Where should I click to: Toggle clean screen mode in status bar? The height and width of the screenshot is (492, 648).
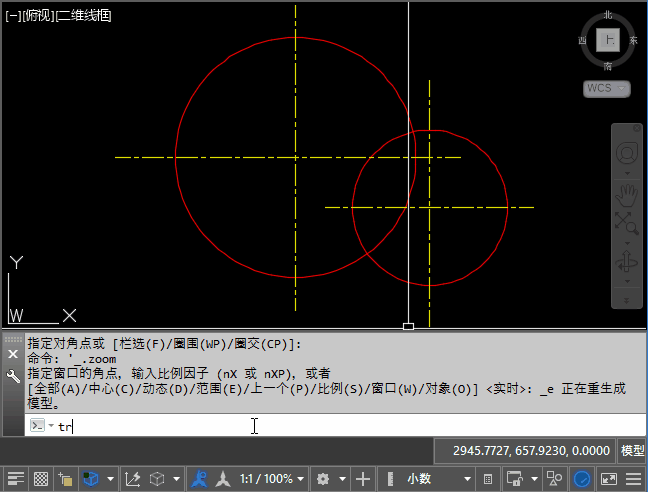[608, 479]
